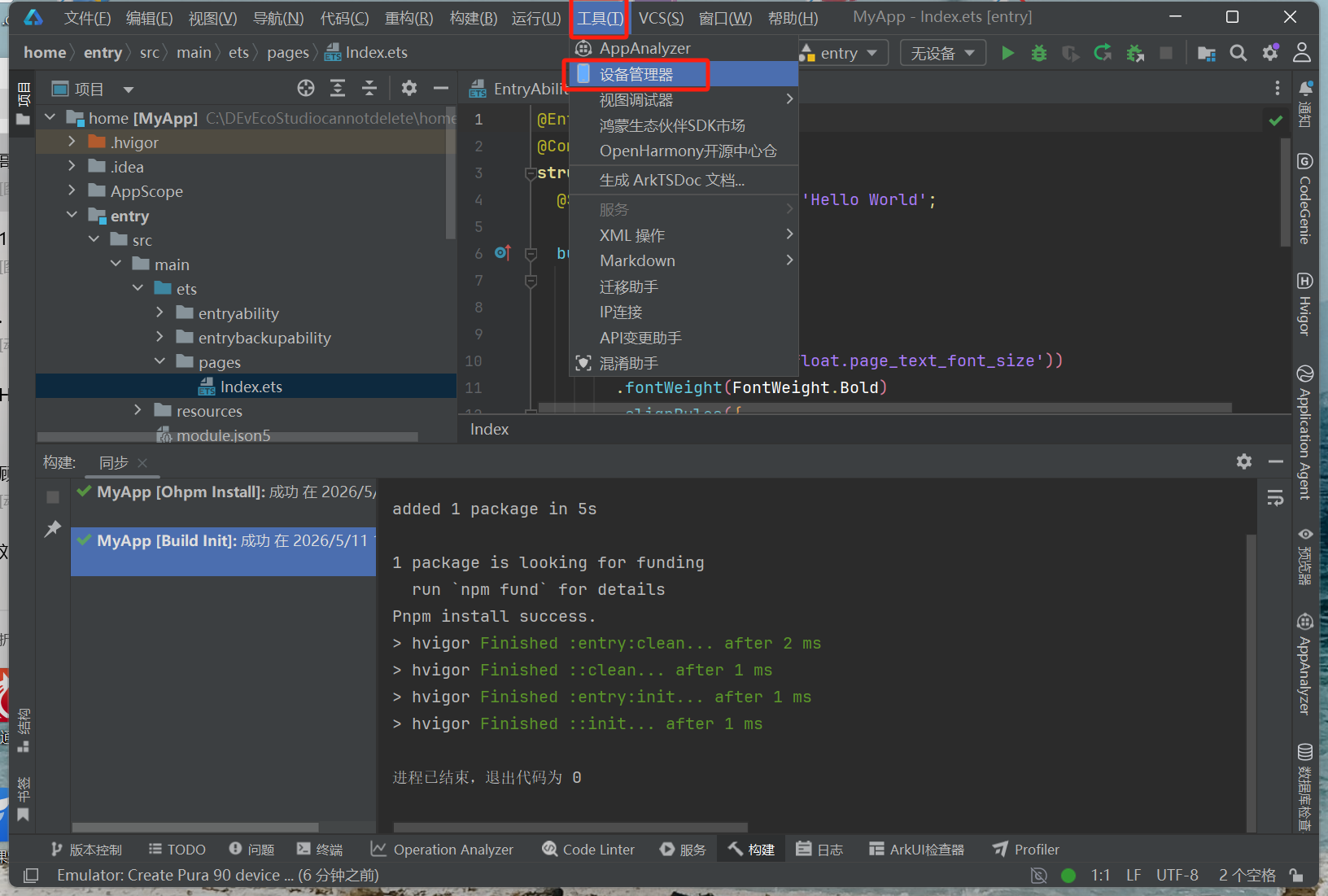Viewport: 1328px width, 896px height.
Task: Click the green checkmark inspection indicator
Action: click(1276, 120)
